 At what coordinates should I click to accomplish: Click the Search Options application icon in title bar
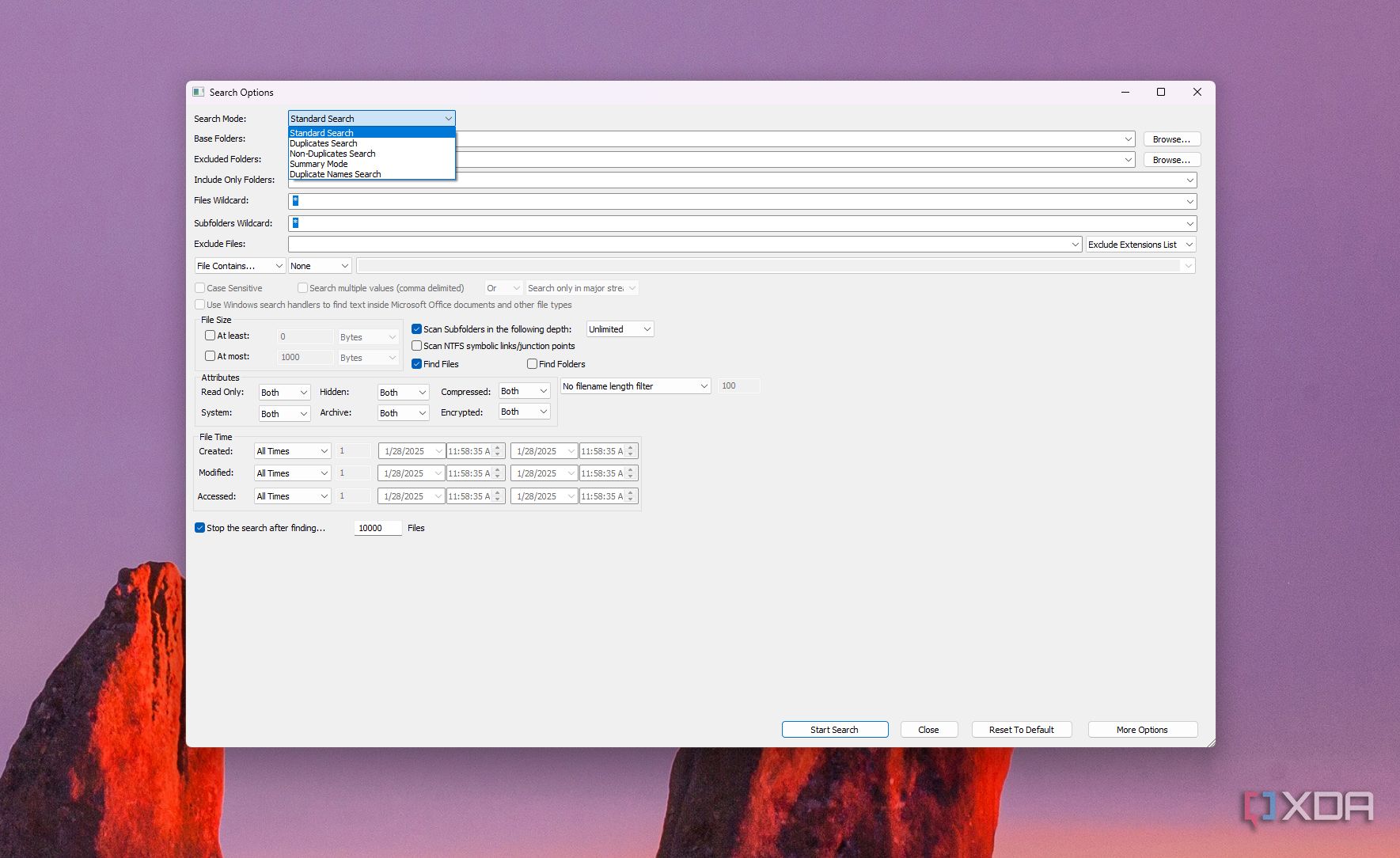click(x=199, y=92)
